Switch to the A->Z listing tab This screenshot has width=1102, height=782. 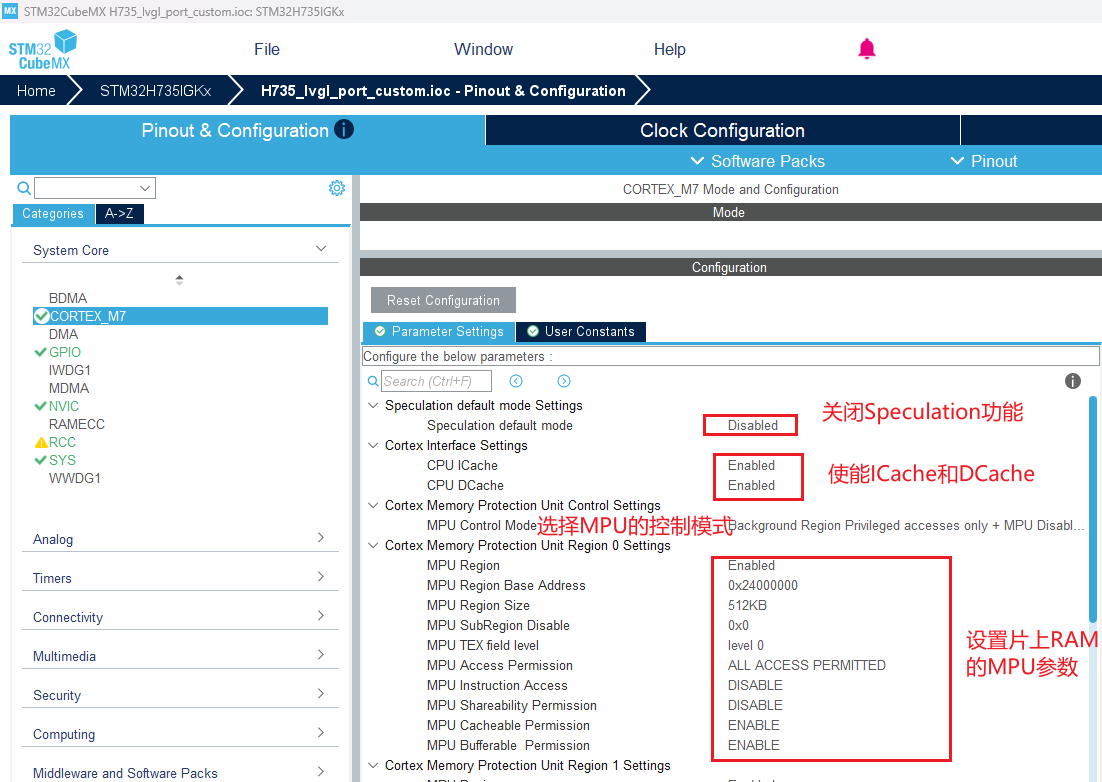(119, 214)
